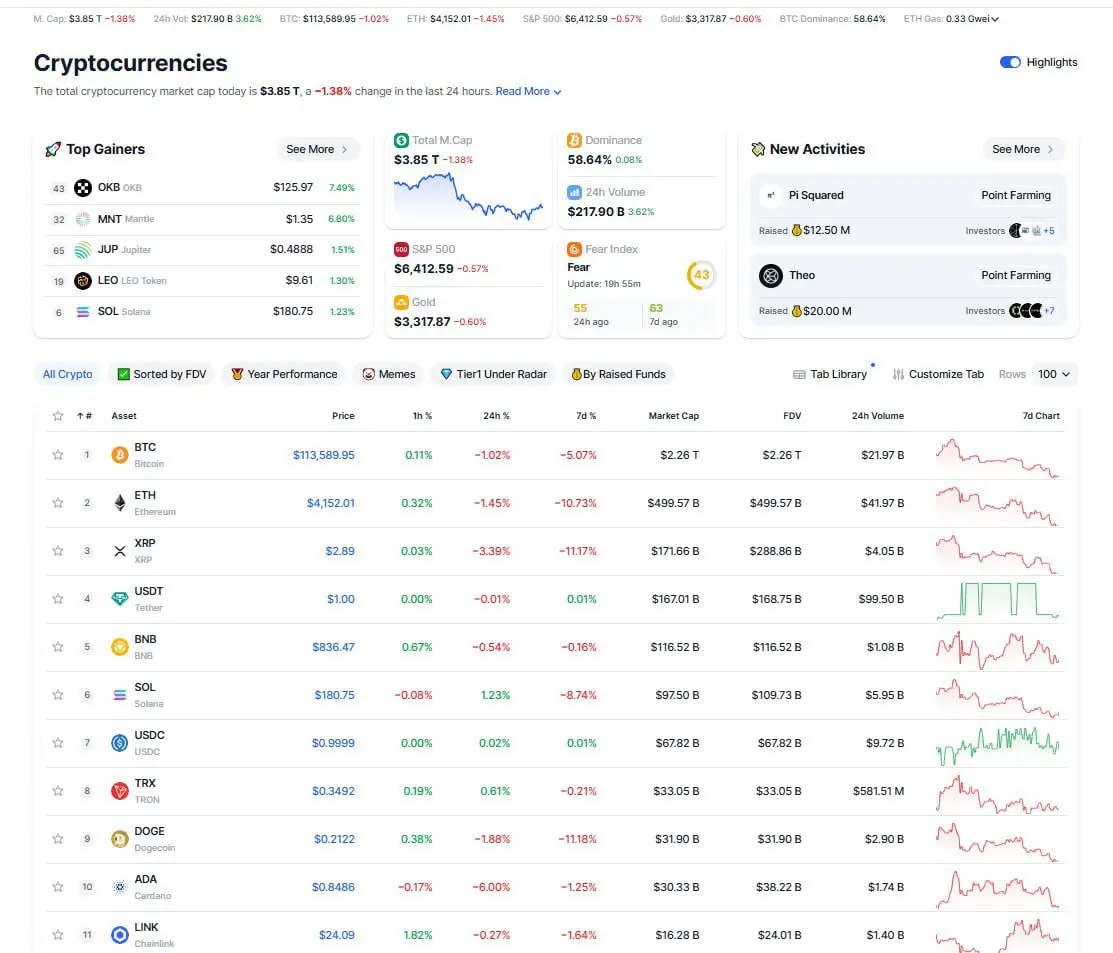This screenshot has height=953, width=1113.
Task: Open the Bitcoin price link $113,589.95
Action: [324, 455]
